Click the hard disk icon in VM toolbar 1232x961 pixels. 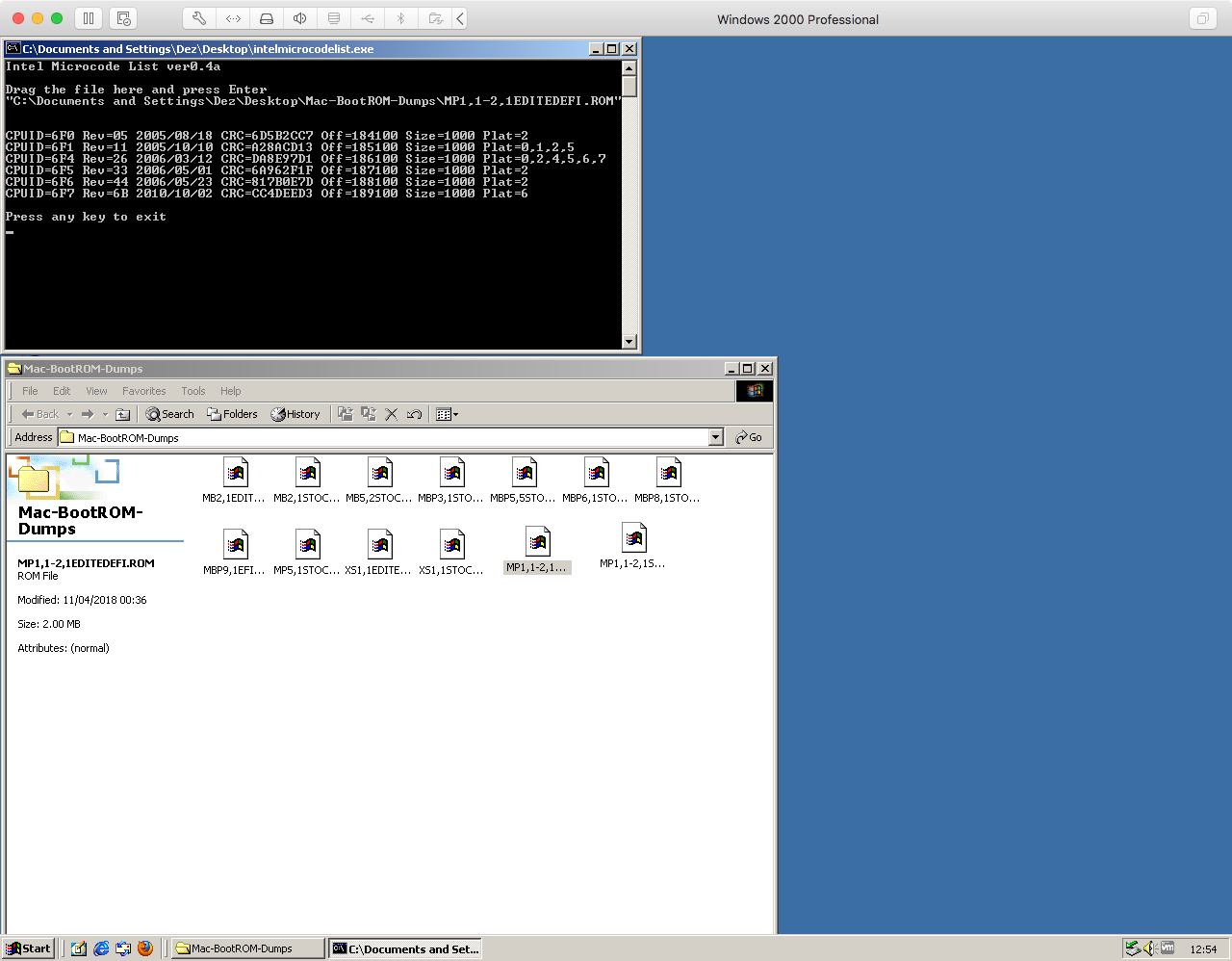coord(267,18)
